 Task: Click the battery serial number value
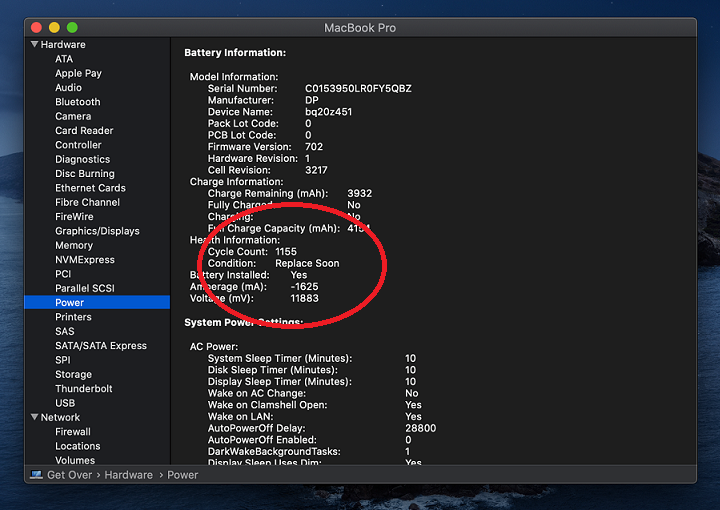click(358, 88)
